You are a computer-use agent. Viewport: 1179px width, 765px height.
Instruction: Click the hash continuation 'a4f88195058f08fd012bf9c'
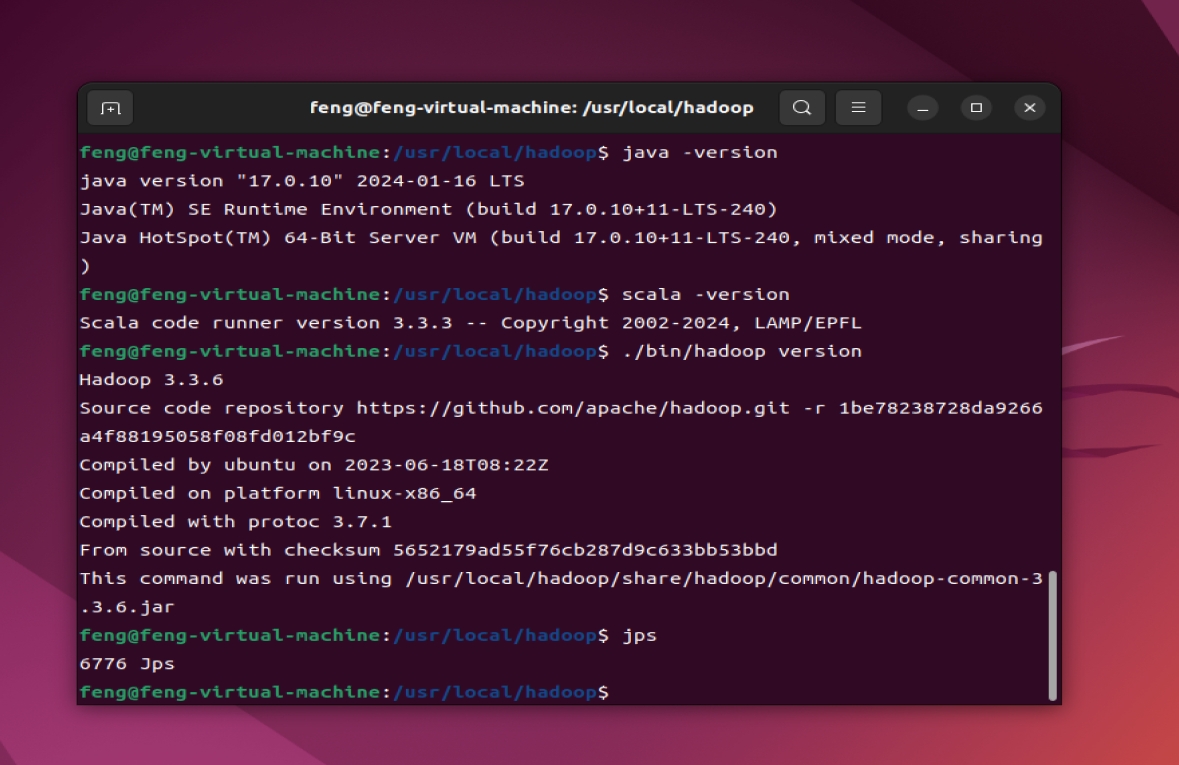click(x=218, y=437)
